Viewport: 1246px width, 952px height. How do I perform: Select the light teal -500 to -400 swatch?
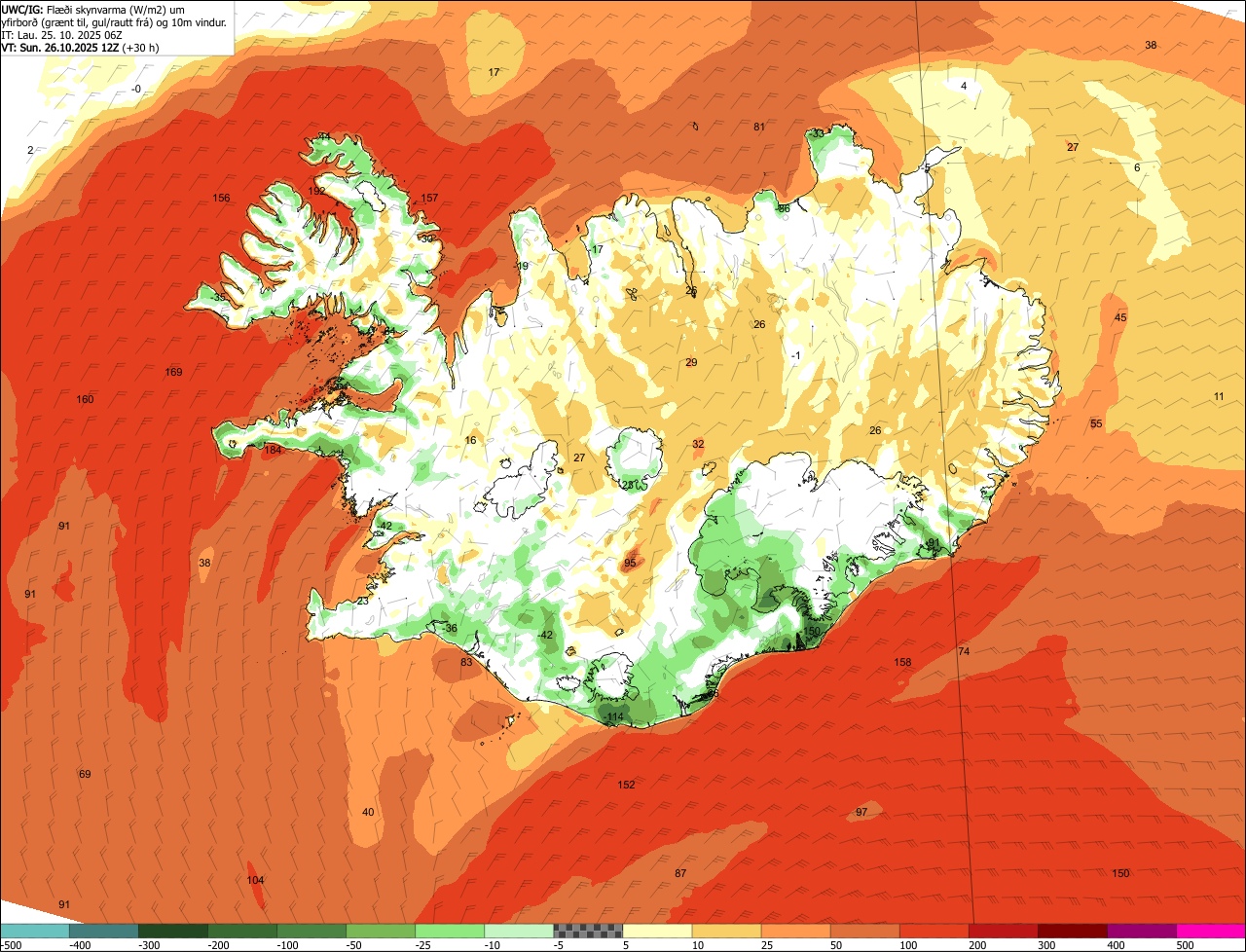34,931
